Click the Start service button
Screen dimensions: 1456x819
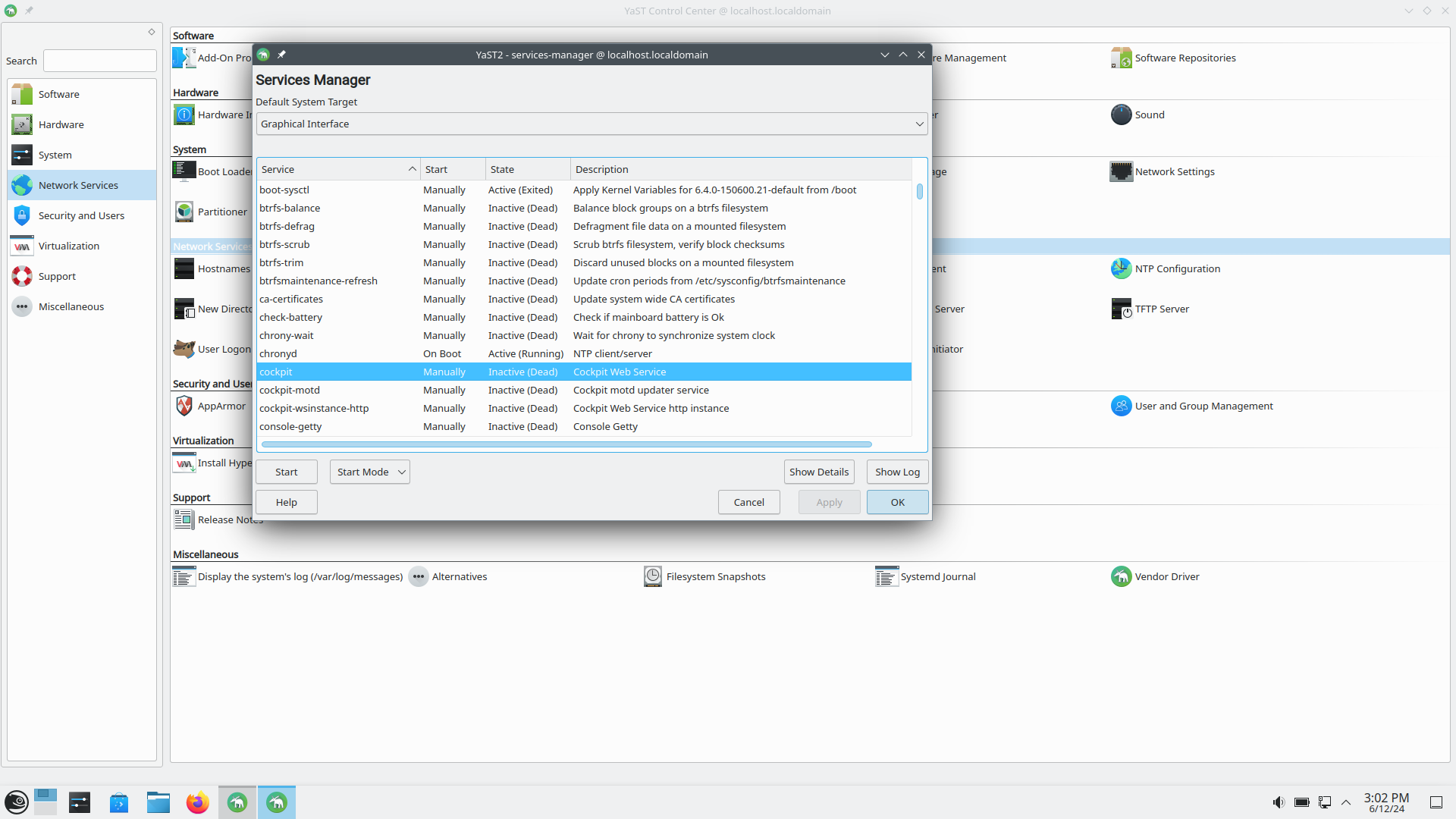[x=287, y=472]
